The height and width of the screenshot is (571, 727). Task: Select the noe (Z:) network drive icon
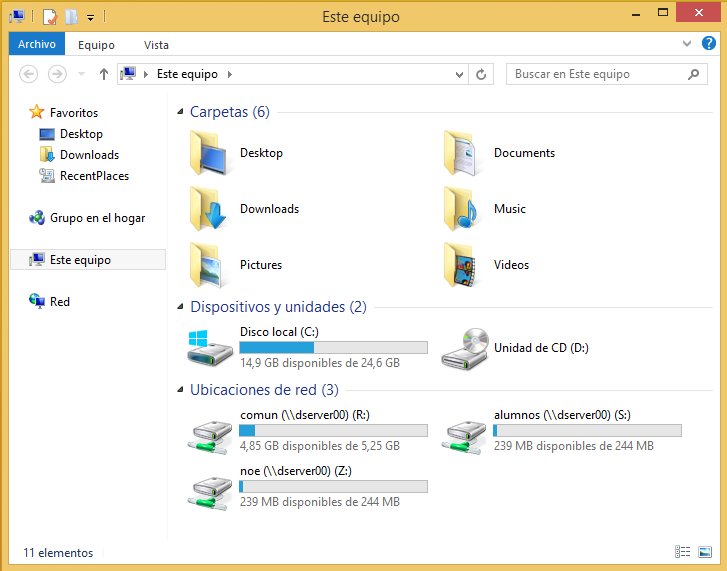tap(210, 493)
